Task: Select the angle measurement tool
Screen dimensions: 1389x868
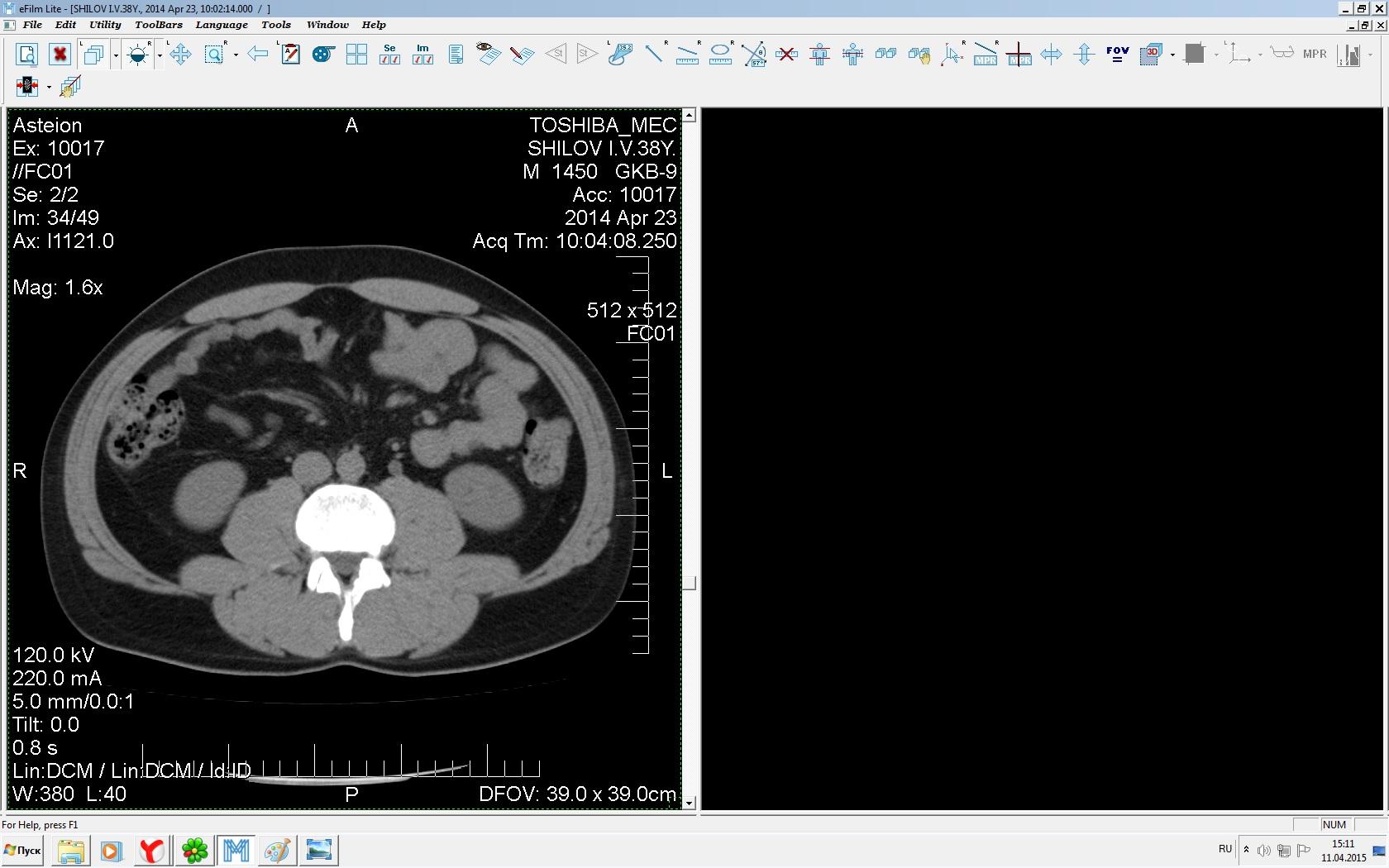Action: tap(753, 55)
